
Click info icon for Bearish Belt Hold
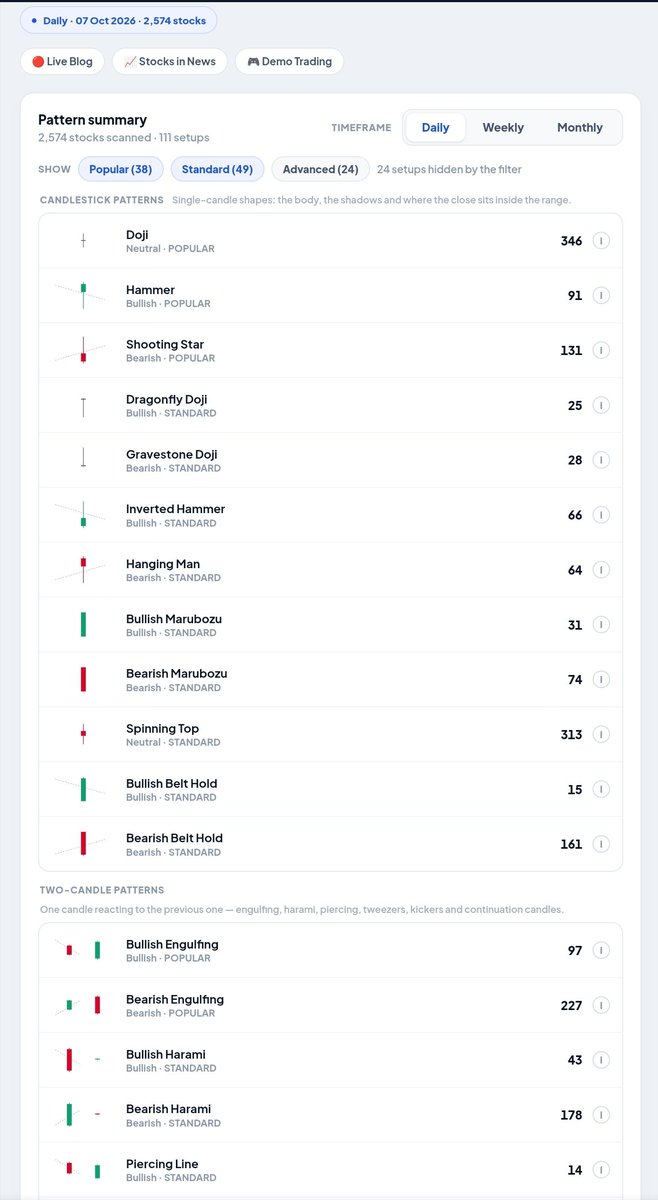601,844
